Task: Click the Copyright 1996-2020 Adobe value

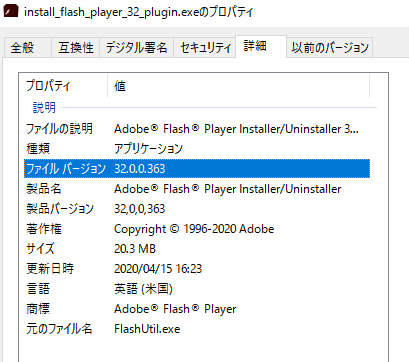Action: tap(194, 229)
